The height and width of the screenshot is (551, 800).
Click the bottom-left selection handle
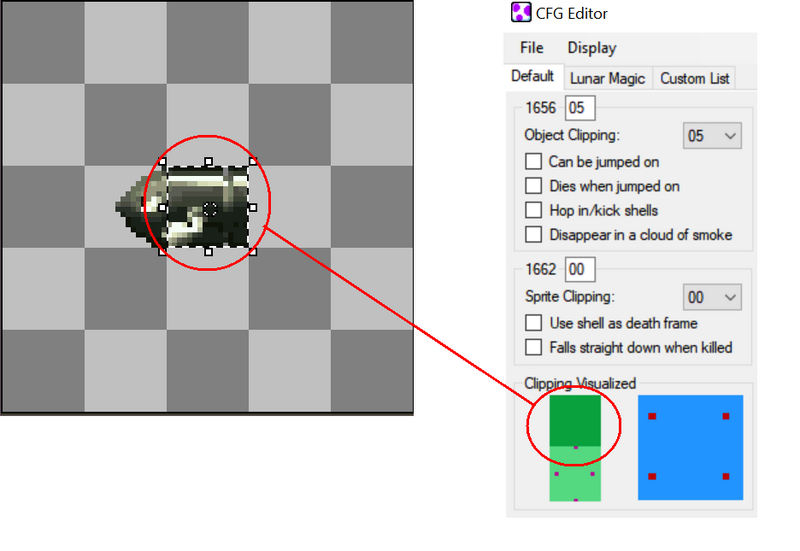(162, 252)
